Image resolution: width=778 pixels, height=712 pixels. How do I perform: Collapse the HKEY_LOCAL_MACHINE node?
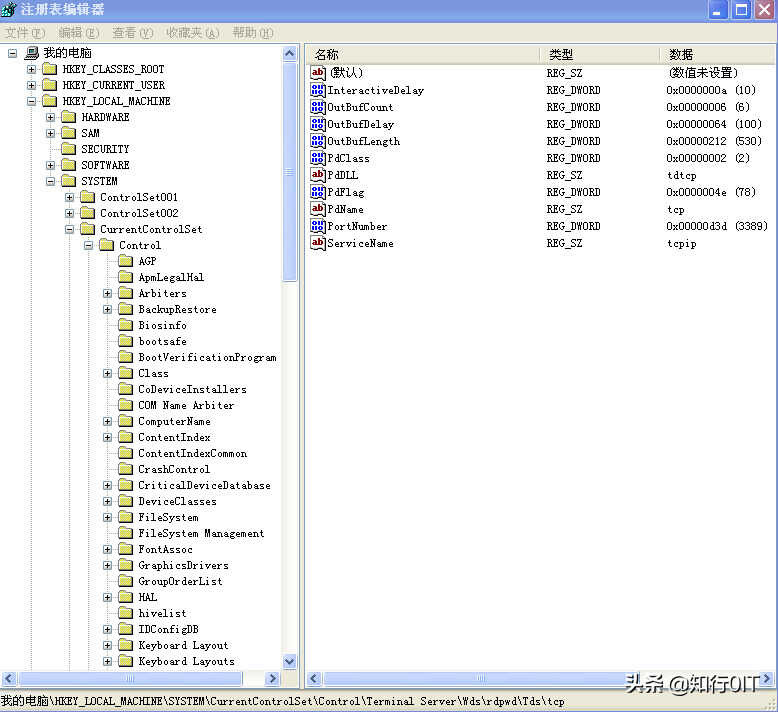pyautogui.click(x=31, y=101)
